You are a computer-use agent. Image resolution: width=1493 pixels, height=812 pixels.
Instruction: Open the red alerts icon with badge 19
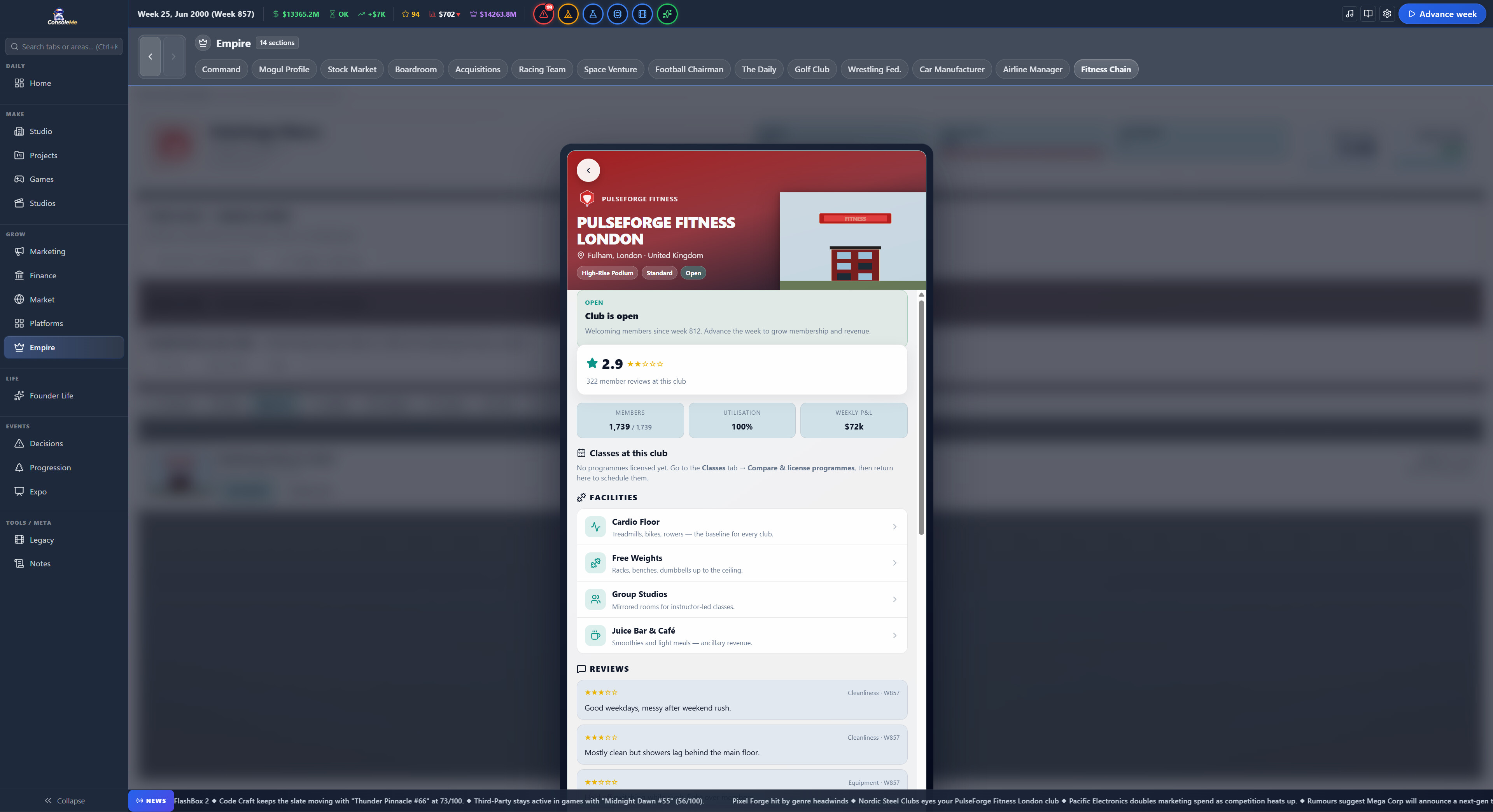click(x=543, y=14)
